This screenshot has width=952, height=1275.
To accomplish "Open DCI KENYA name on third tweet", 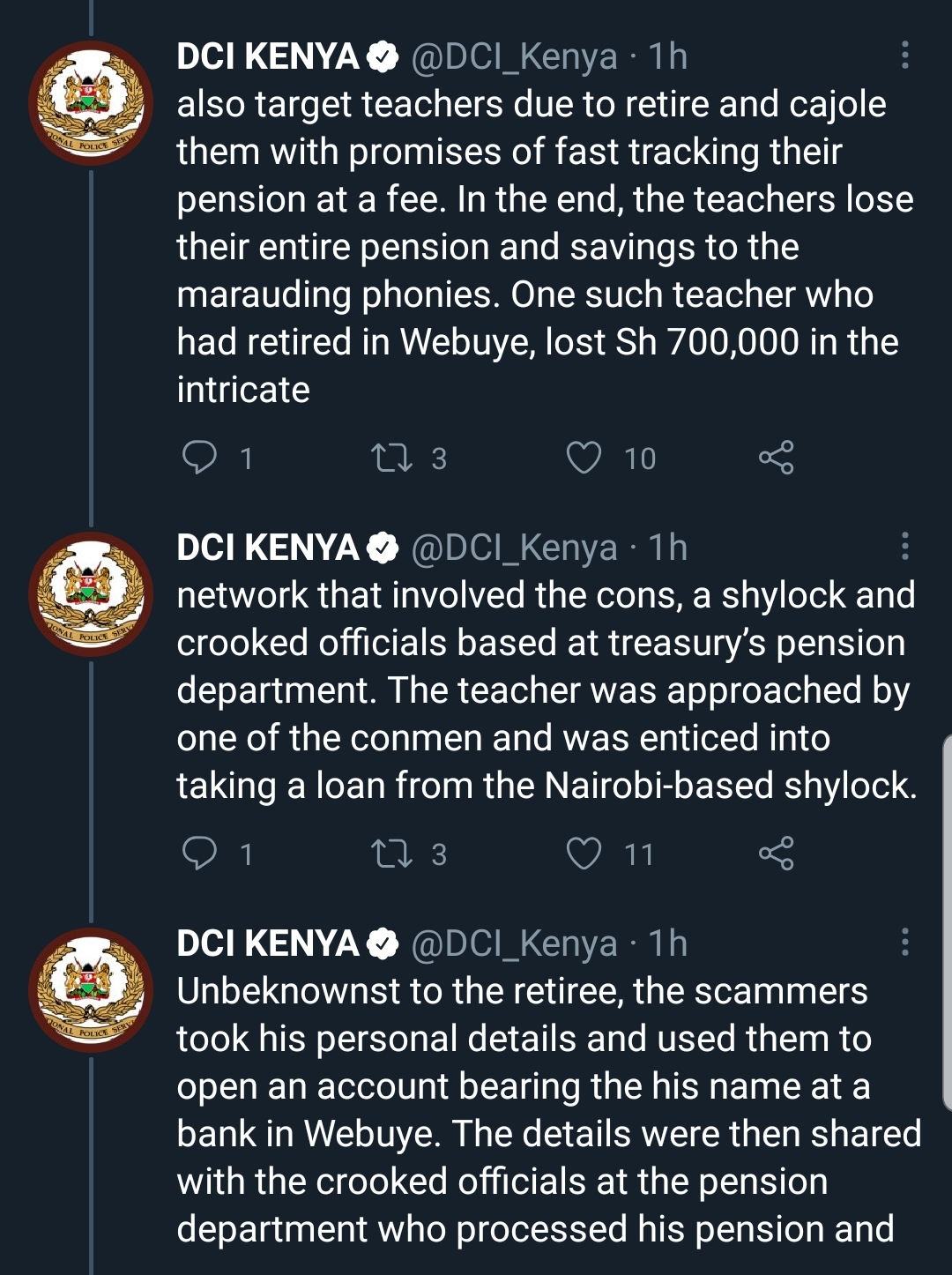I will [x=268, y=943].
